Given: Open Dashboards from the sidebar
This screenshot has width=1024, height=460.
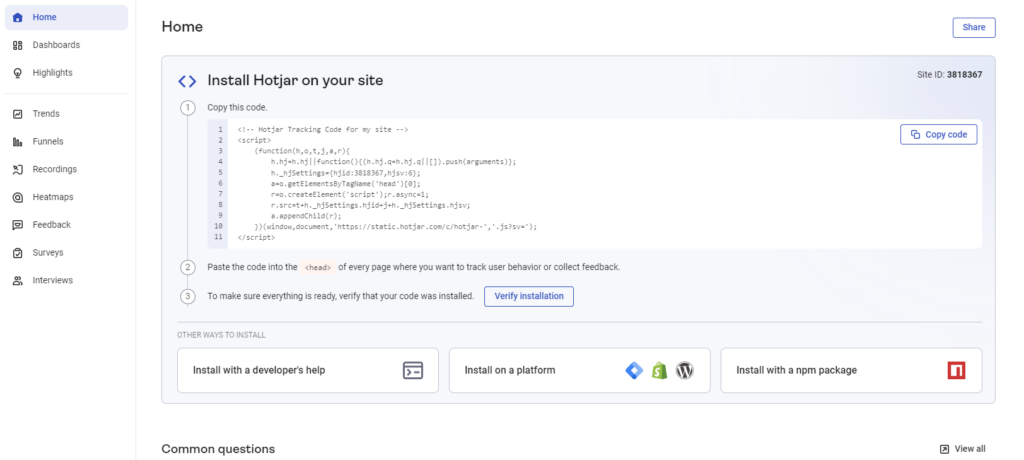Looking at the screenshot, I should pyautogui.click(x=67, y=45).
